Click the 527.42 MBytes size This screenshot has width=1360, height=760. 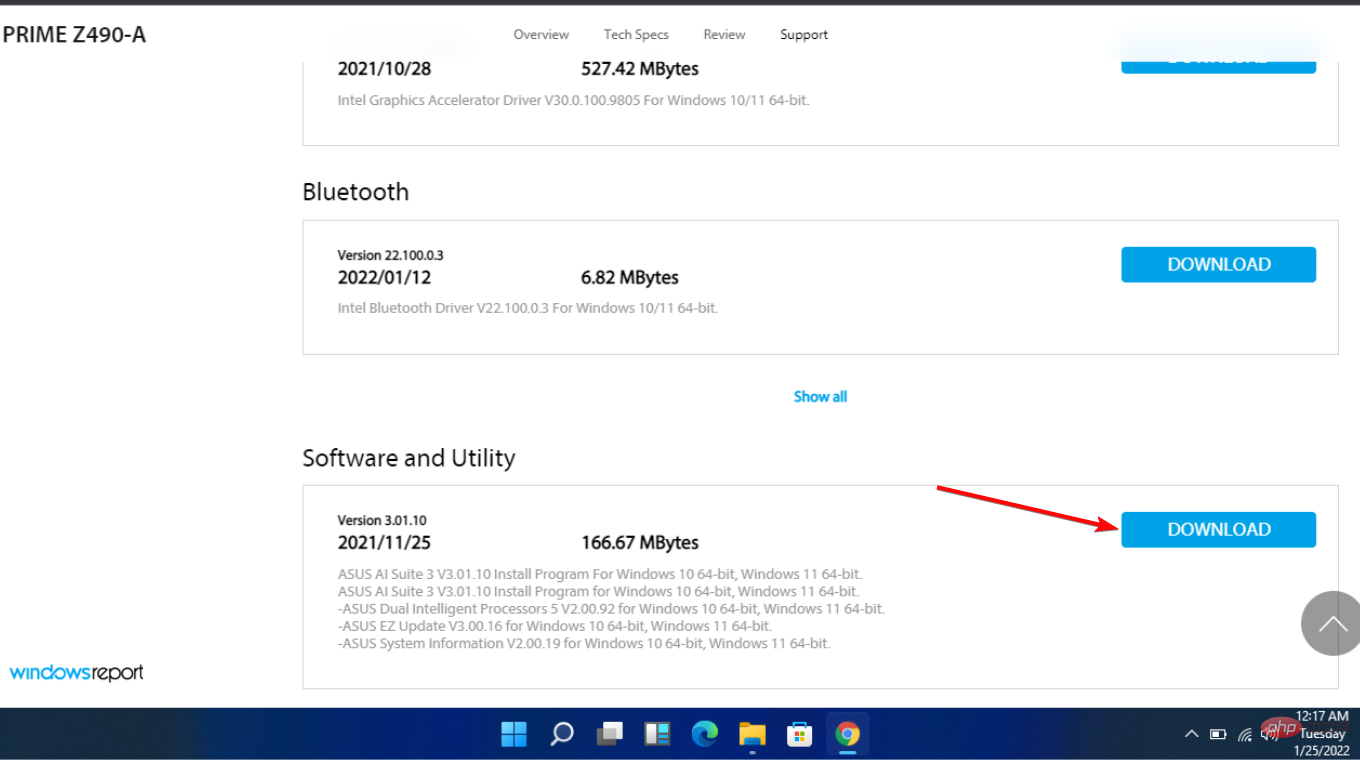pos(640,69)
